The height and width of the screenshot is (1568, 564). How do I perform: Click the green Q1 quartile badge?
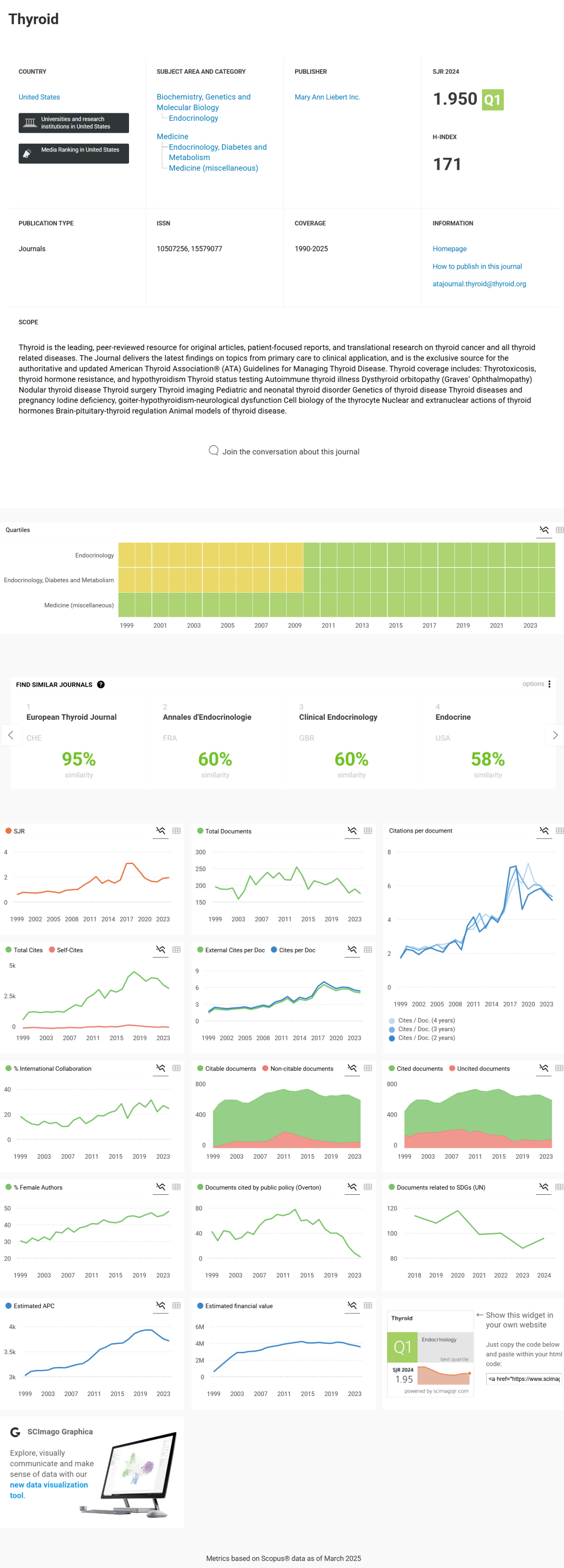(492, 100)
